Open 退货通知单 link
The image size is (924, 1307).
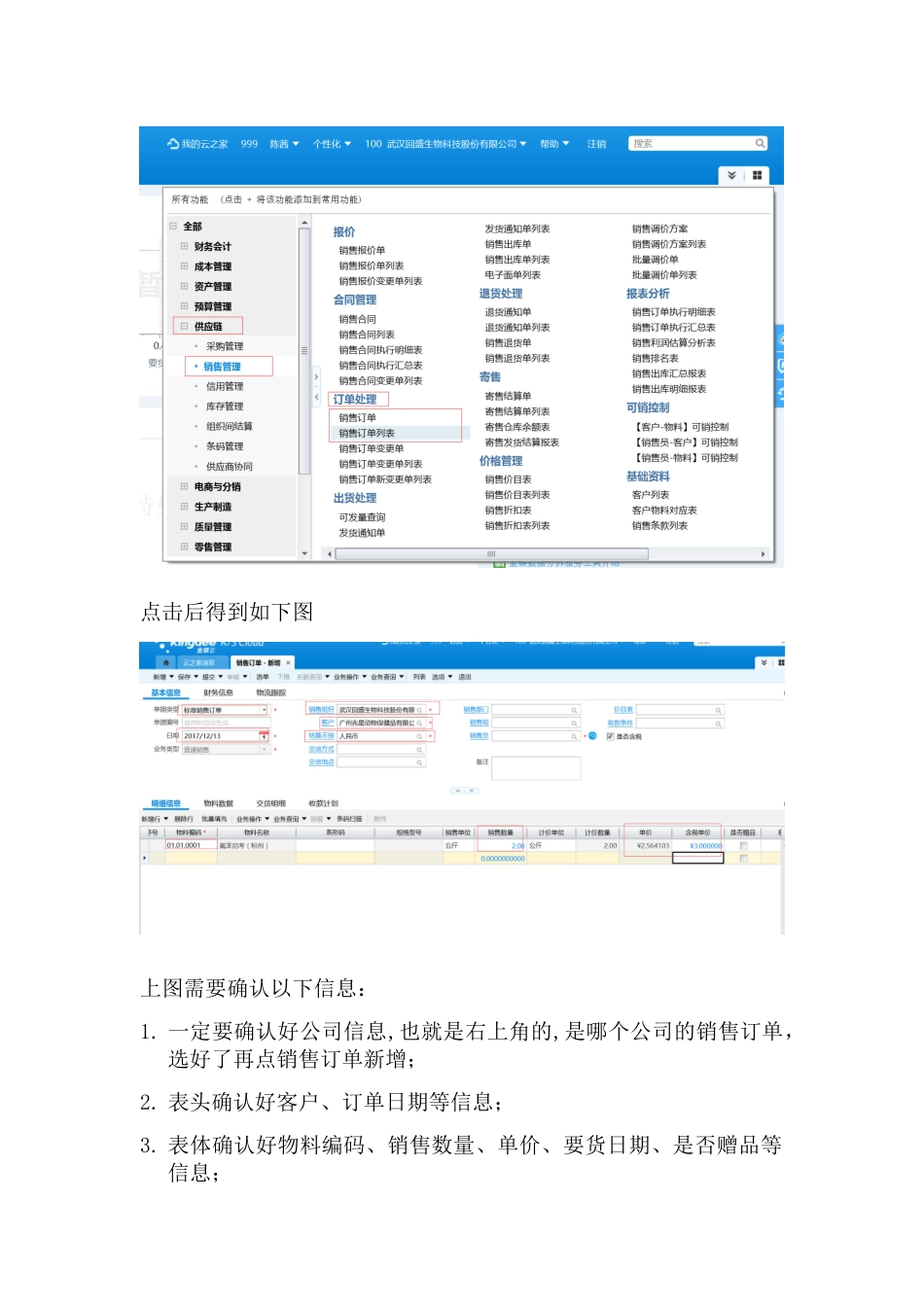(508, 313)
